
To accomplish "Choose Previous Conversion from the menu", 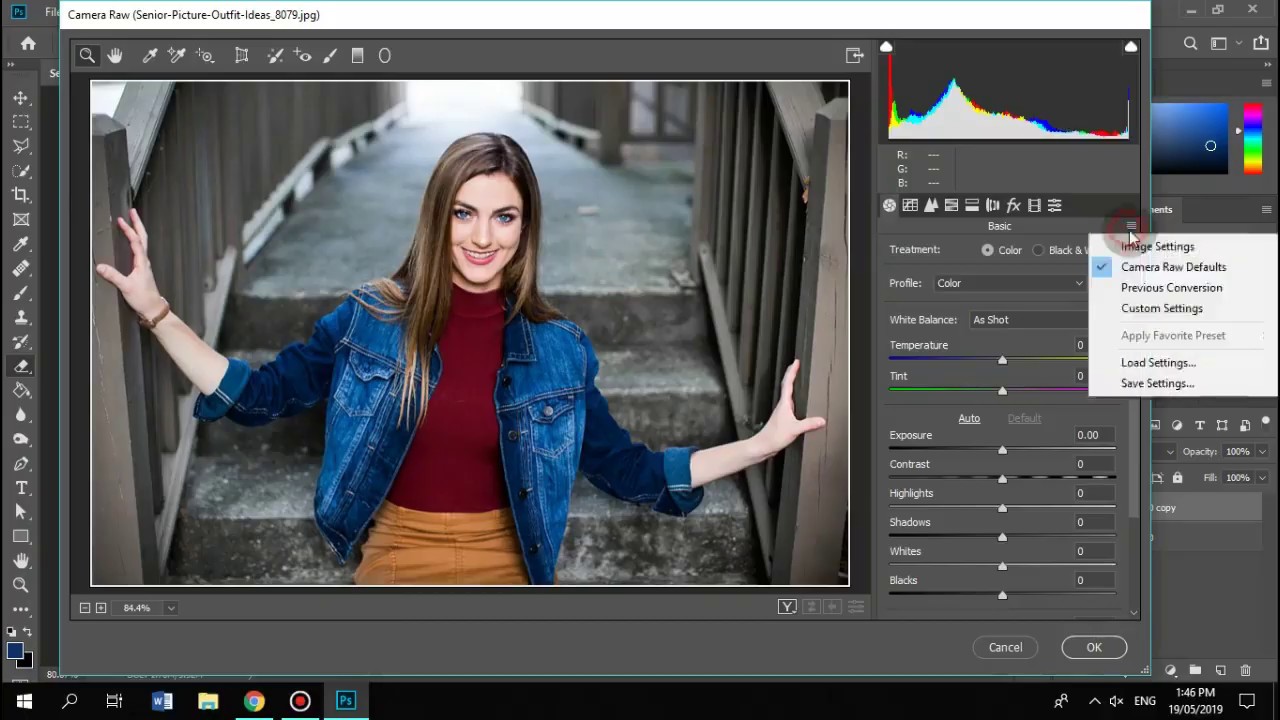I will tap(1171, 288).
